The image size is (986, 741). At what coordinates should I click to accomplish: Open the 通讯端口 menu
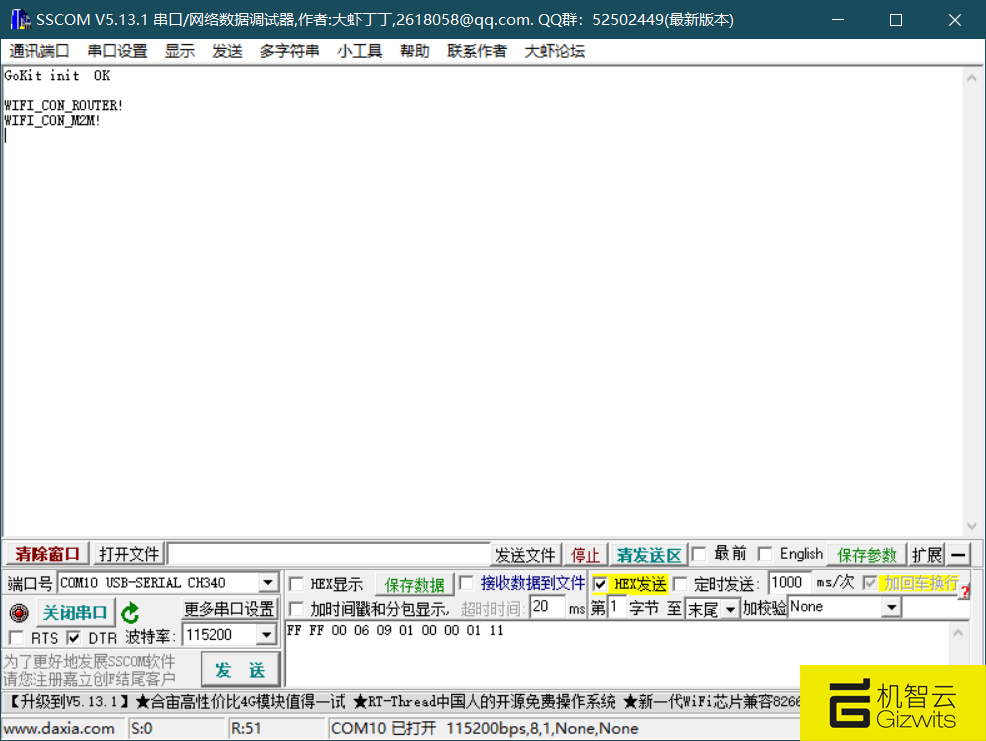(39, 51)
